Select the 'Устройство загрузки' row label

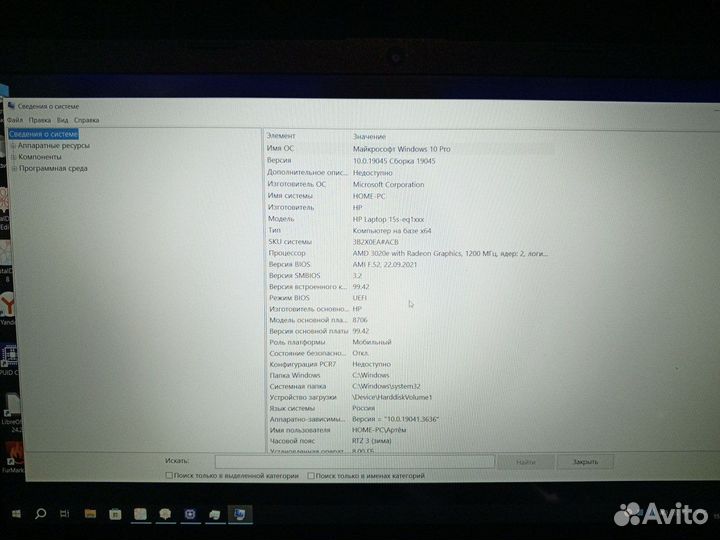[303, 397]
